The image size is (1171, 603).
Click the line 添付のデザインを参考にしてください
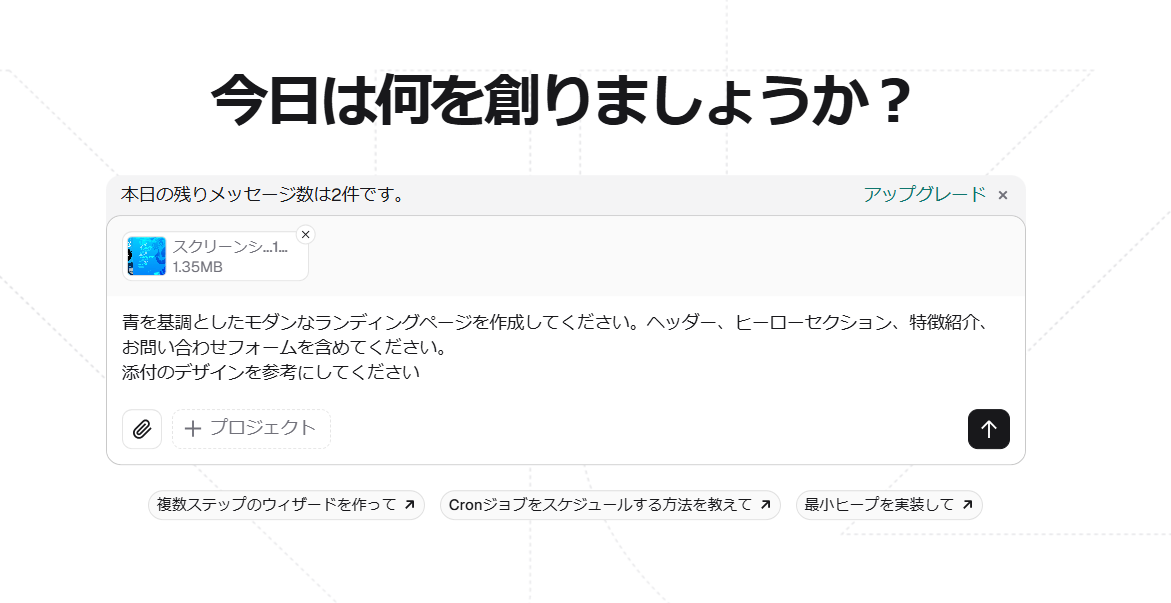(x=271, y=372)
